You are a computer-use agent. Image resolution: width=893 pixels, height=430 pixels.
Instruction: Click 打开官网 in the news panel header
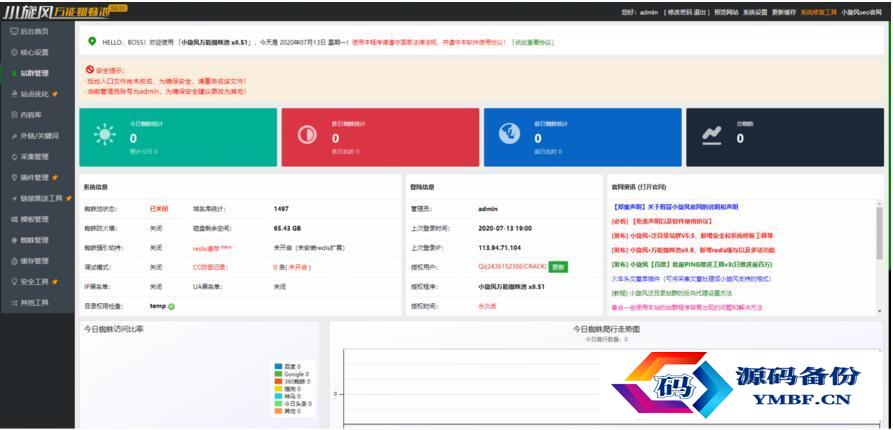(x=651, y=187)
